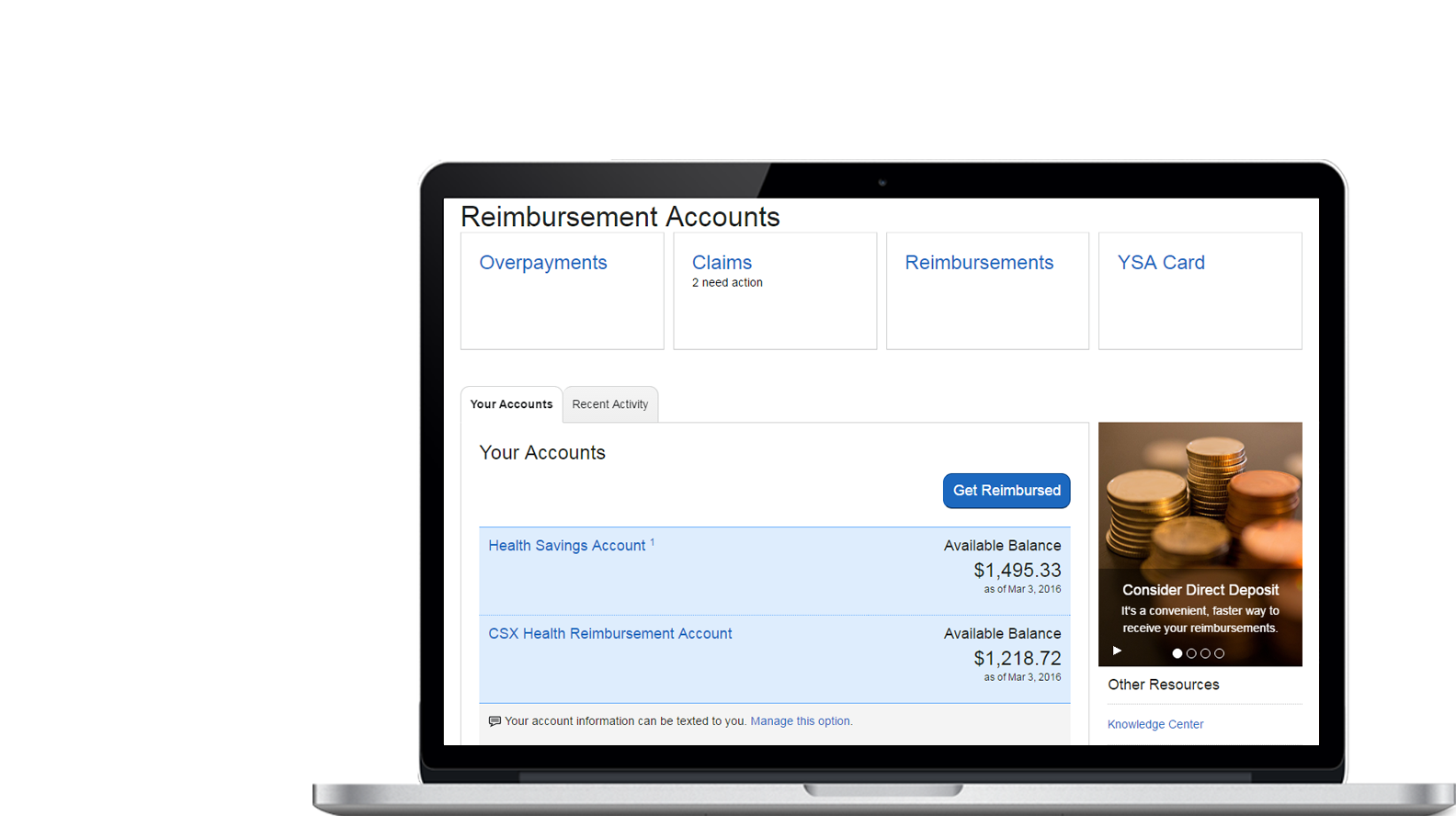Screen dimensions: 1456x816
Task: Go to the Reimbursements tile
Action: click(979, 263)
